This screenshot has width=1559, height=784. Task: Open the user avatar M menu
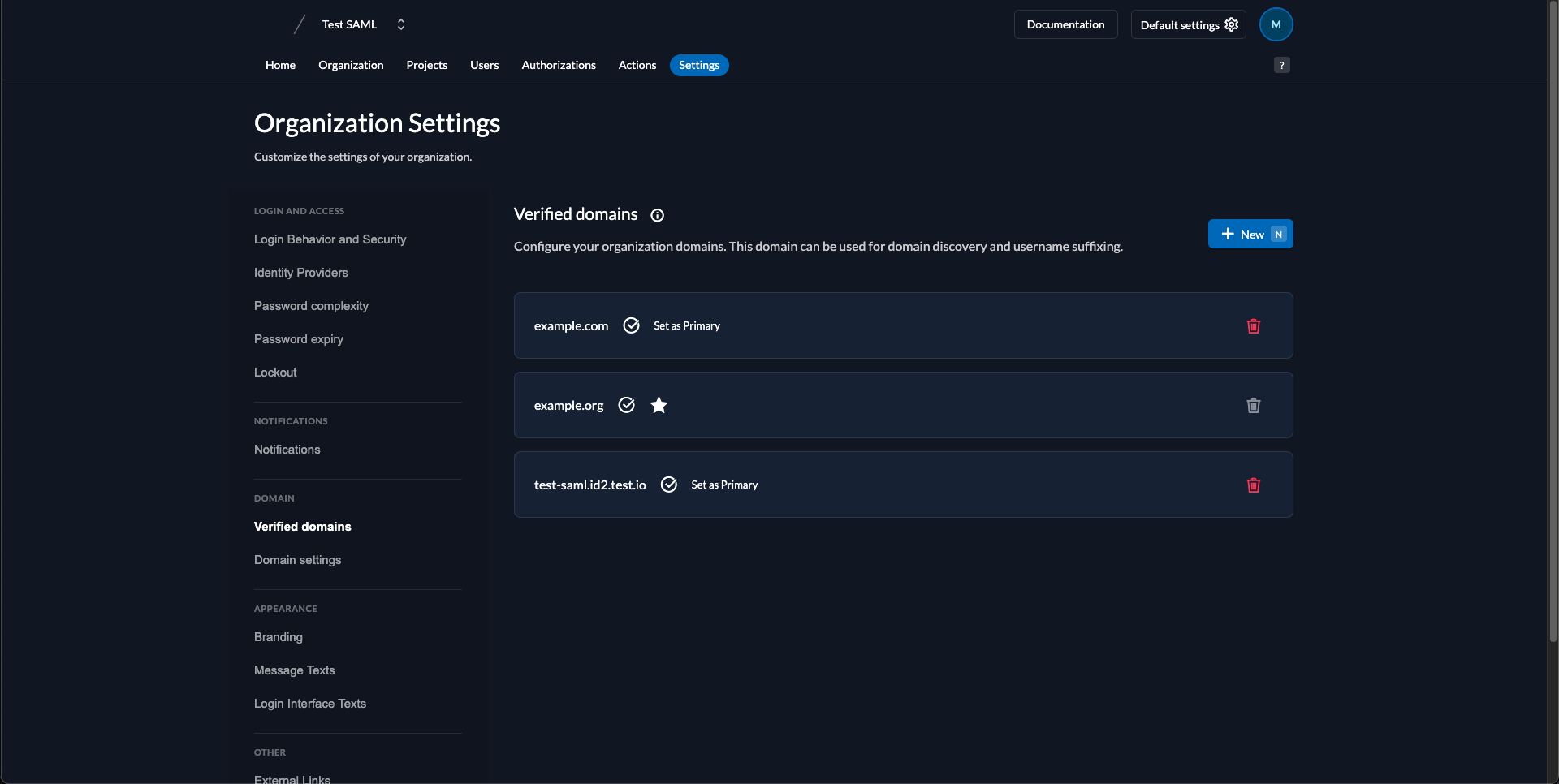1276,24
